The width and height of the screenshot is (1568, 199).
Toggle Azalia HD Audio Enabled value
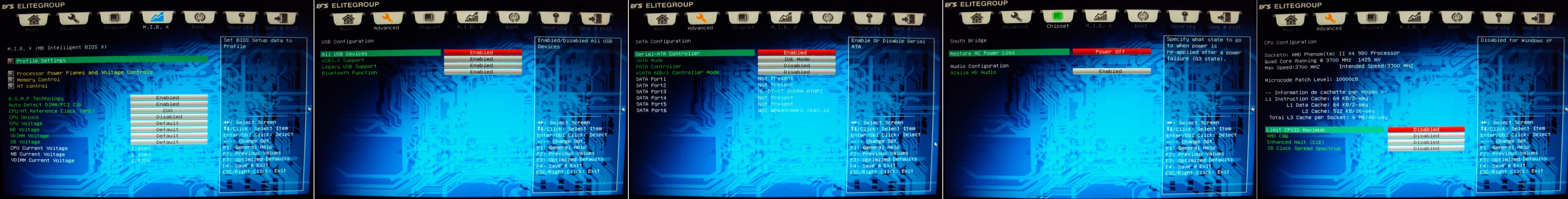point(1111,71)
